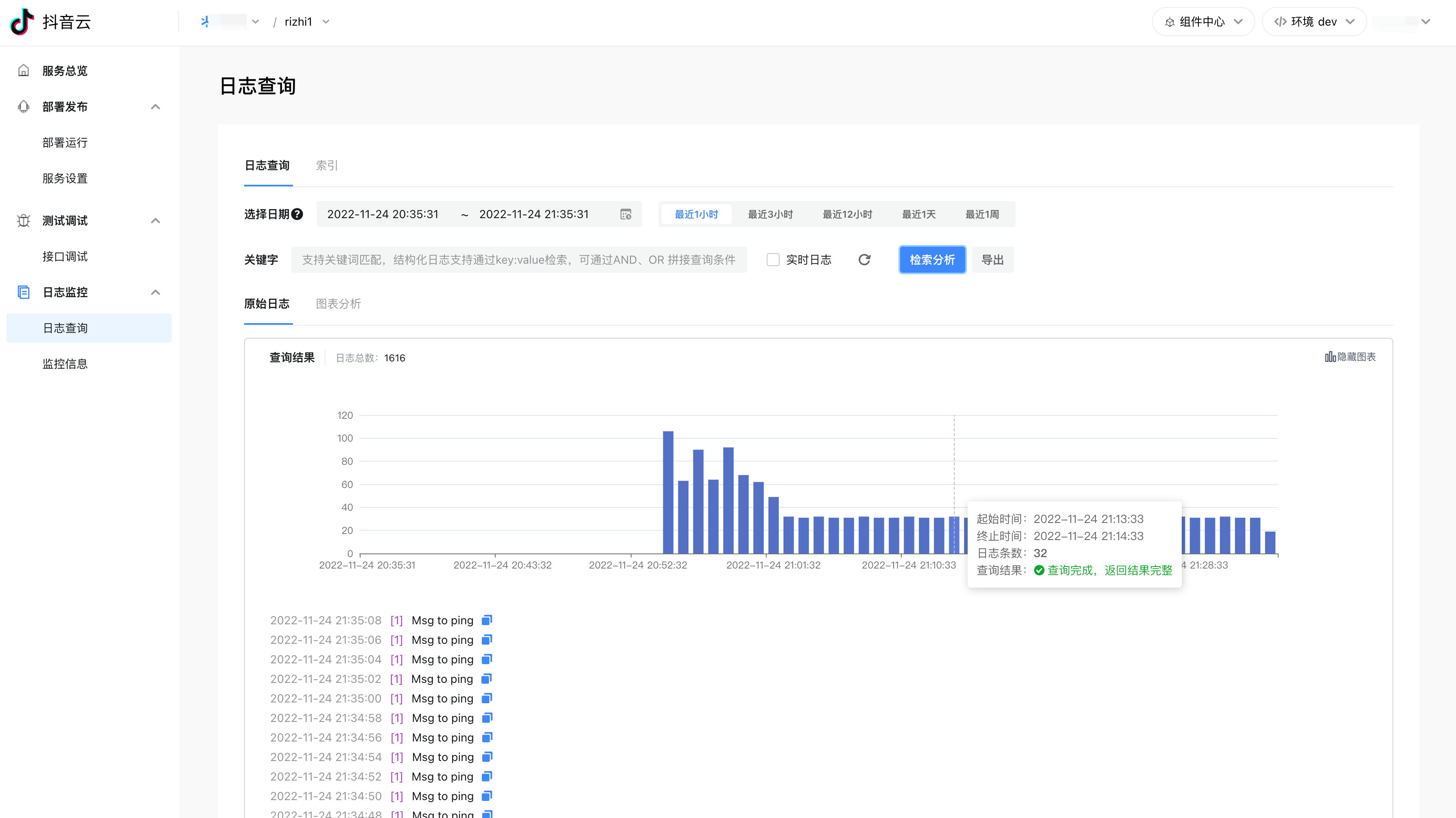The height and width of the screenshot is (818, 1456).
Task: Click the 导出 button
Action: point(993,260)
